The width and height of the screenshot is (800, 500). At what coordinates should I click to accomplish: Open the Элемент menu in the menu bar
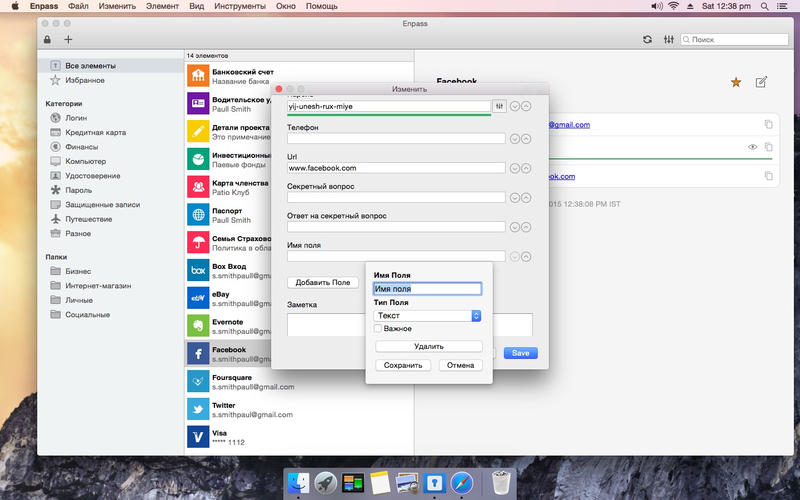162,7
